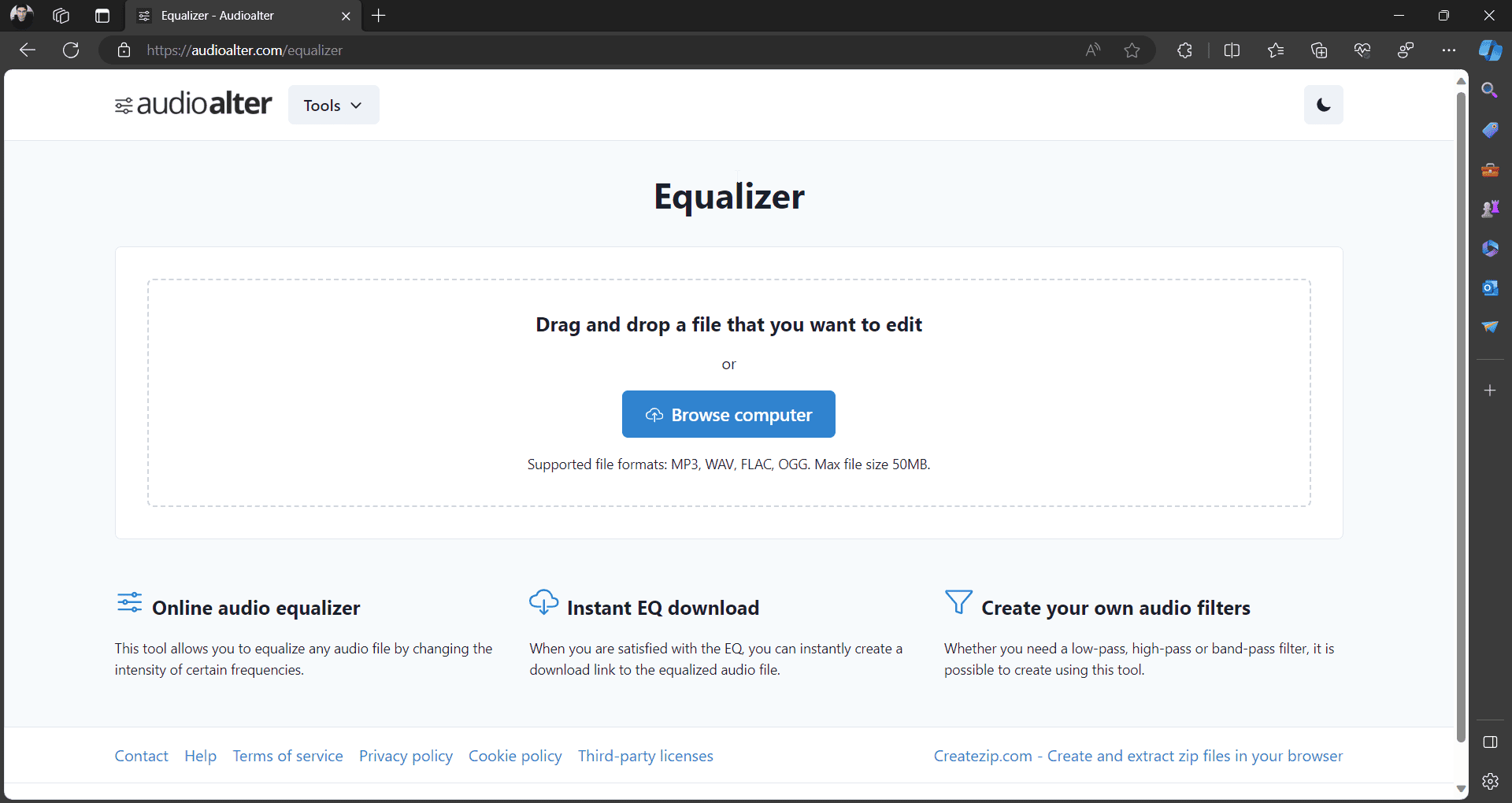Open the Copilot sidebar icon
Image resolution: width=1512 pixels, height=803 pixels.
click(x=1490, y=50)
